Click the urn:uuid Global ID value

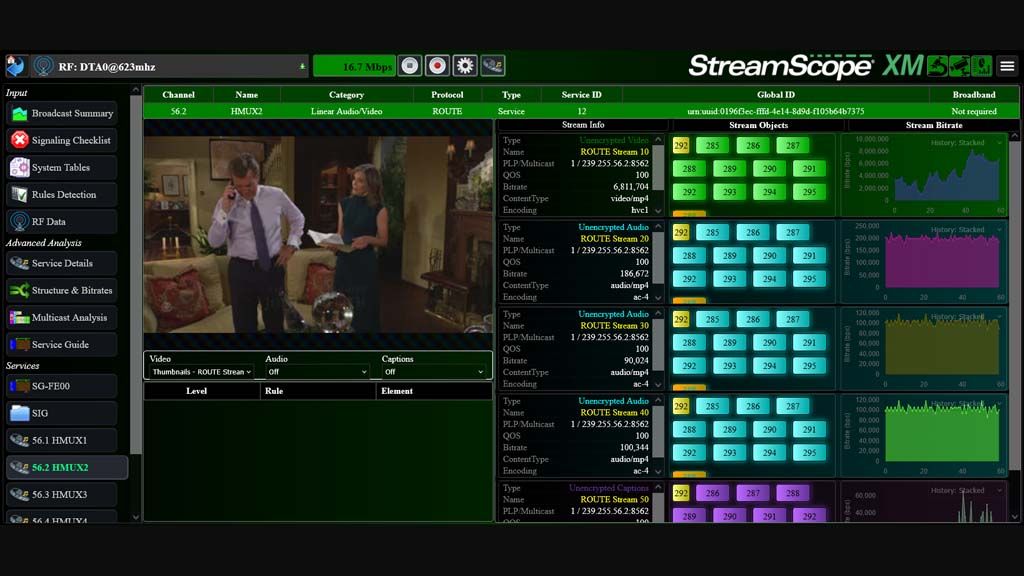tap(775, 112)
